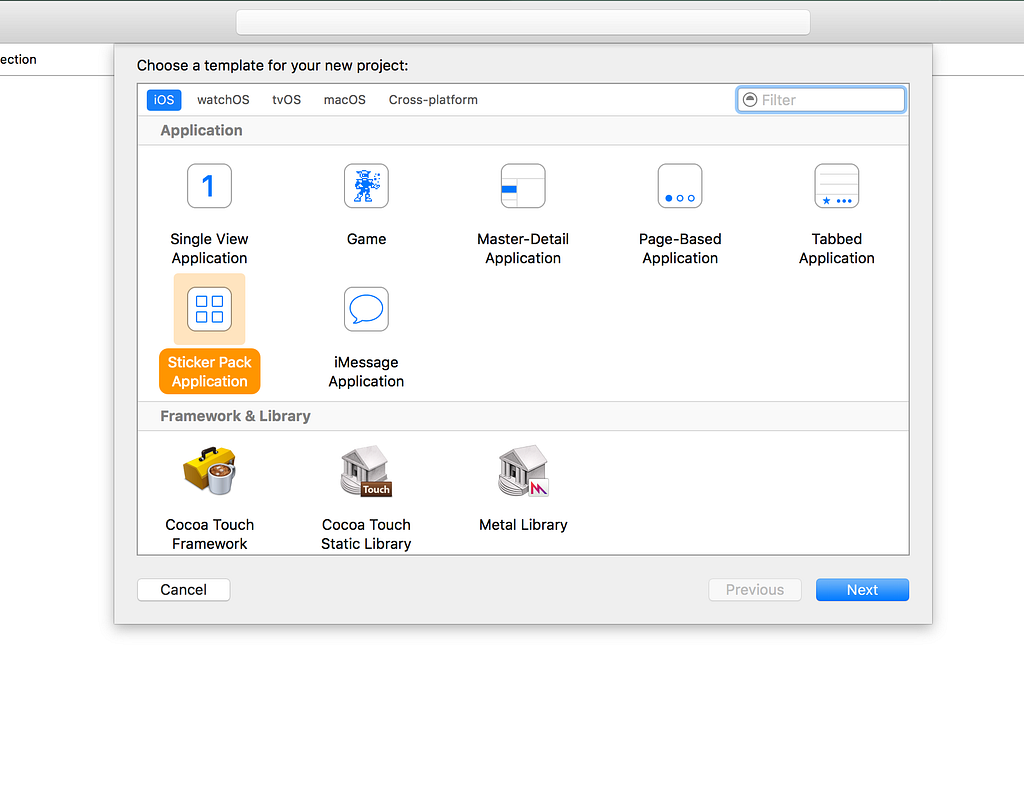The width and height of the screenshot is (1024, 793).
Task: Select the Master-Detail Application template icon
Action: coord(523,186)
